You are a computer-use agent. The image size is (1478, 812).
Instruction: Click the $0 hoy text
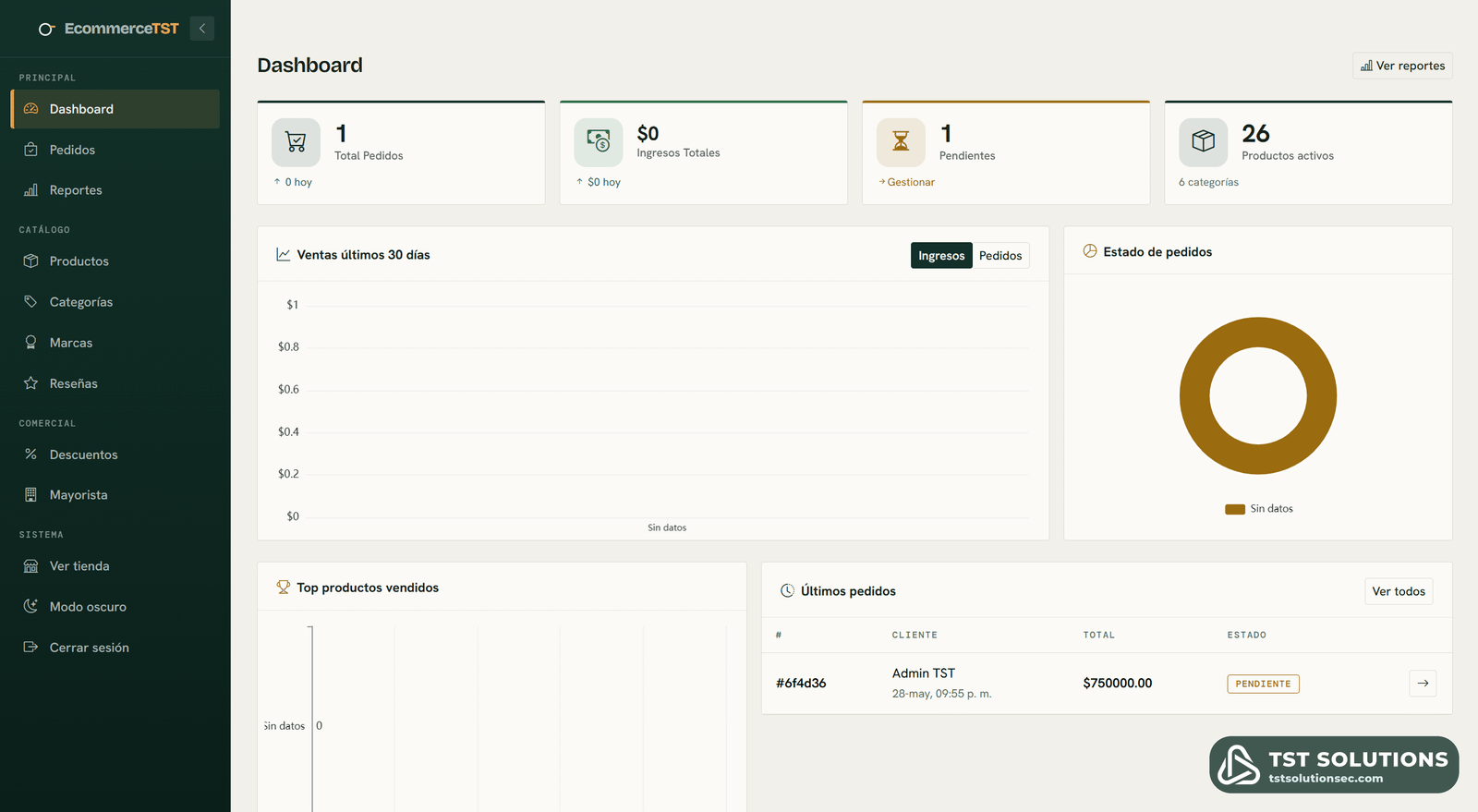coord(604,182)
